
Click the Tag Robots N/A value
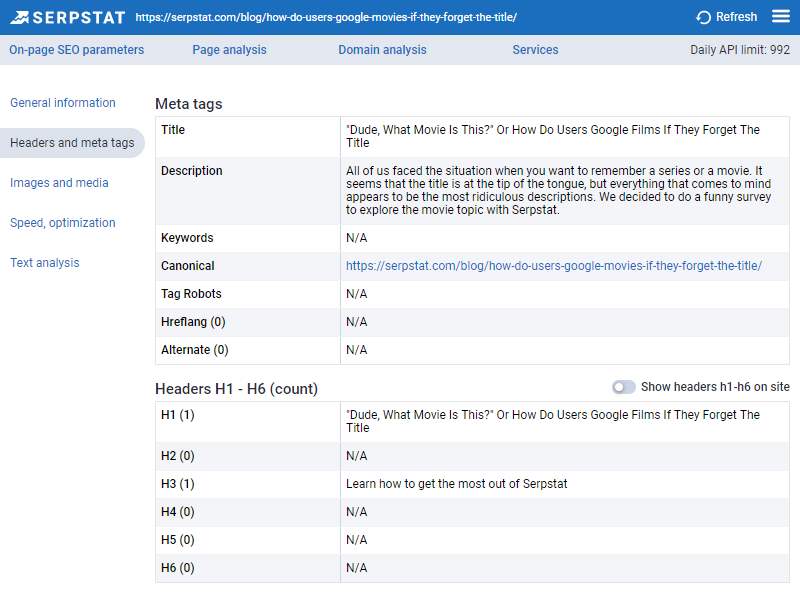pos(357,294)
